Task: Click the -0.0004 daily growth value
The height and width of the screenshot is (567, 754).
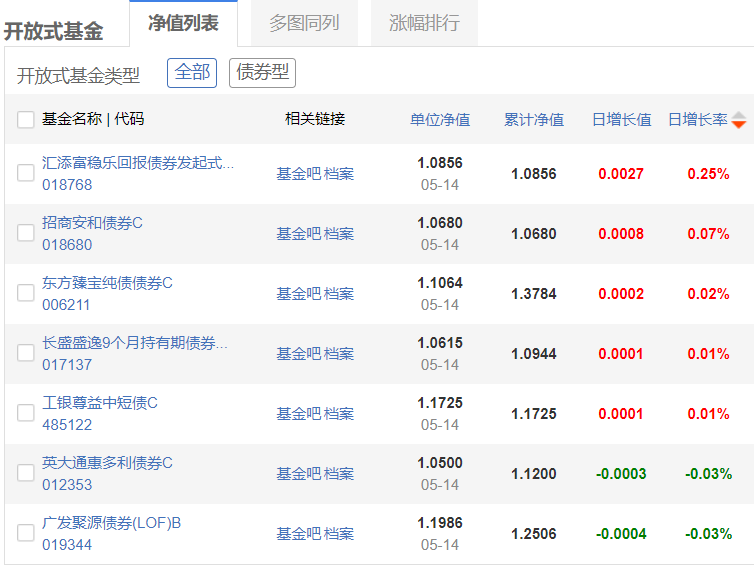Action: 621,534
